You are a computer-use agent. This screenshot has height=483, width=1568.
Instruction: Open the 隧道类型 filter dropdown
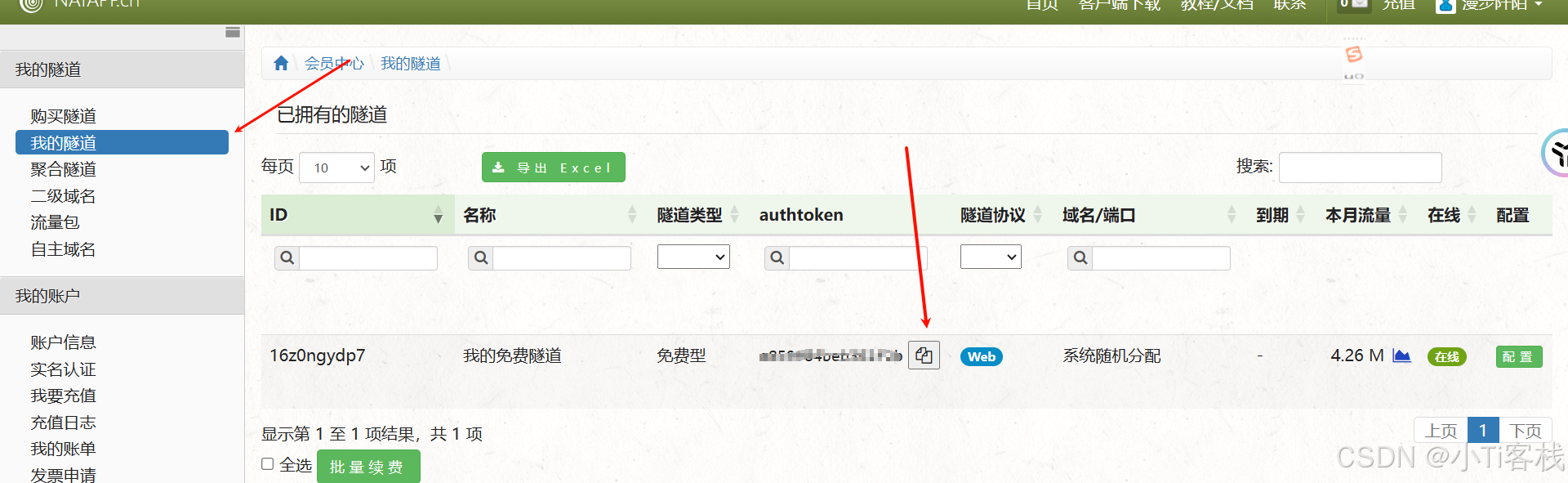(693, 257)
